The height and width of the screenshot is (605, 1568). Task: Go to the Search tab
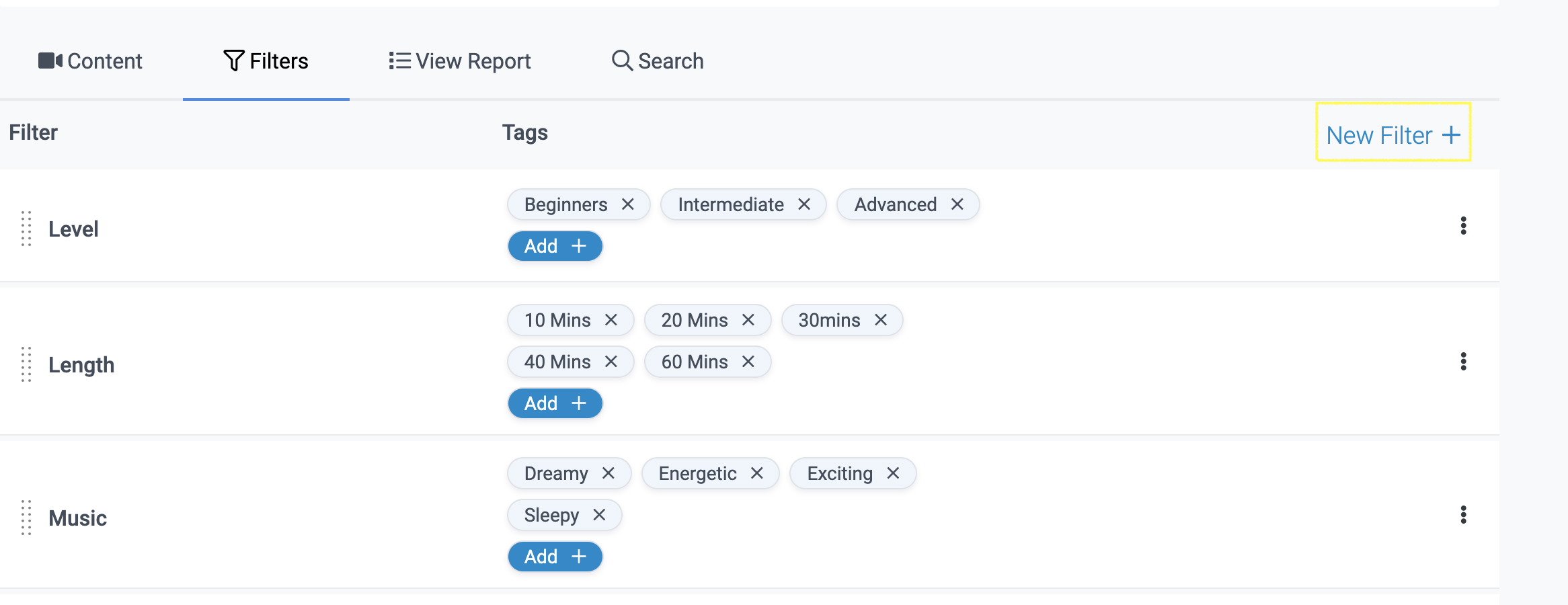[658, 61]
